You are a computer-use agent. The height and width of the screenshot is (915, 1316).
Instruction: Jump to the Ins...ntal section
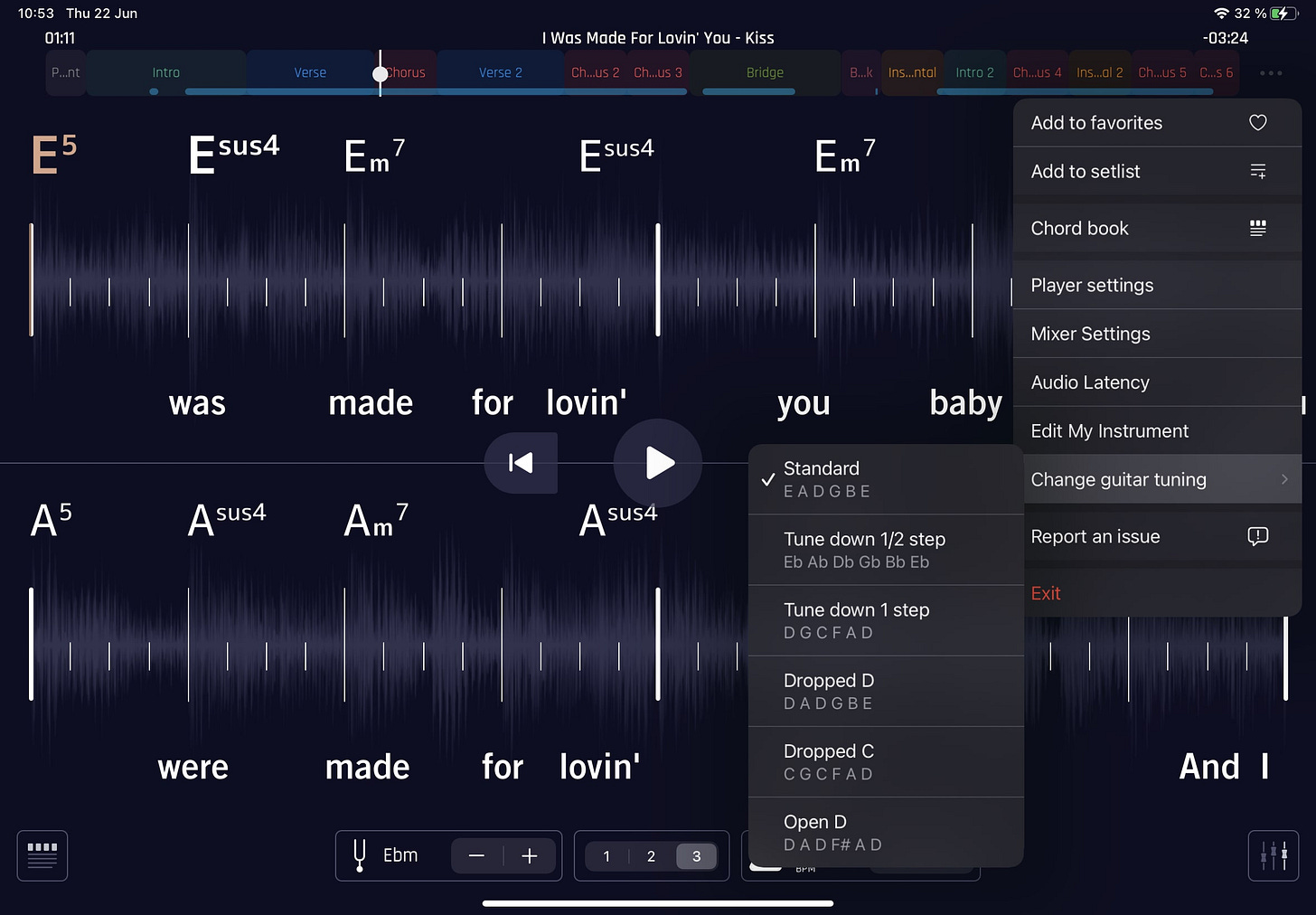coord(912,72)
